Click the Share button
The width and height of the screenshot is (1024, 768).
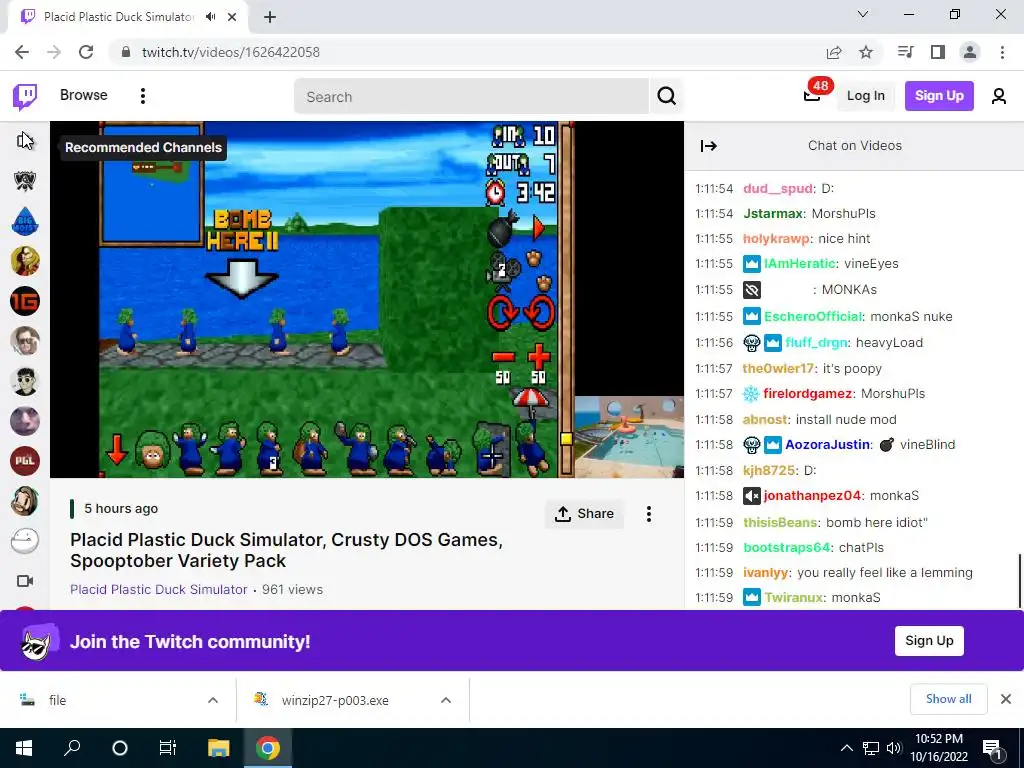(584, 514)
